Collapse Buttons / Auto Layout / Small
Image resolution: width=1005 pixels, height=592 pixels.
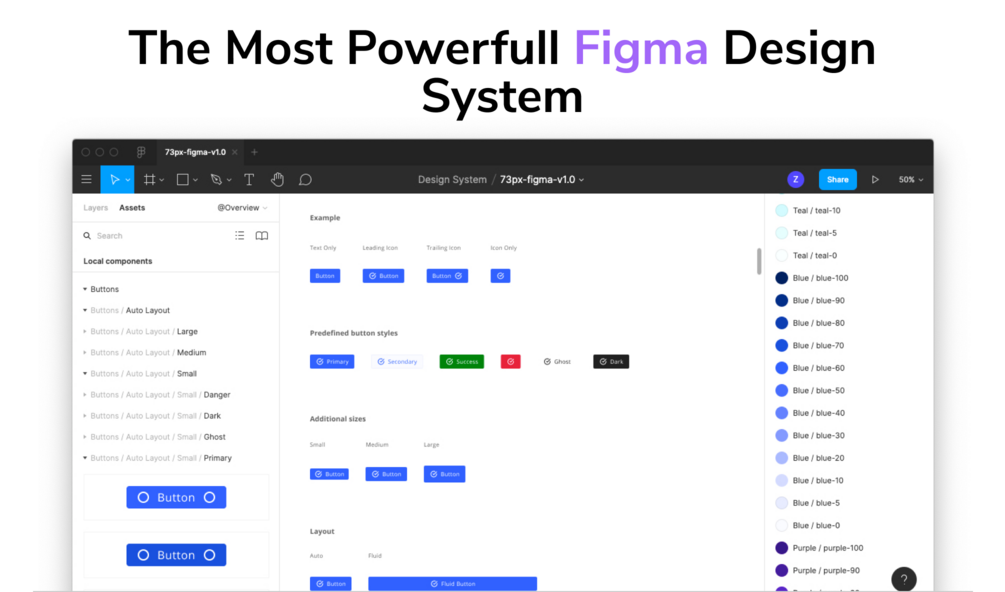pyautogui.click(x=85, y=374)
